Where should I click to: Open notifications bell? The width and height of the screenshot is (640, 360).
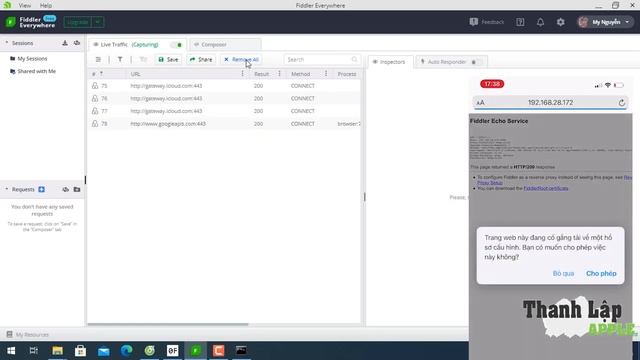point(540,22)
